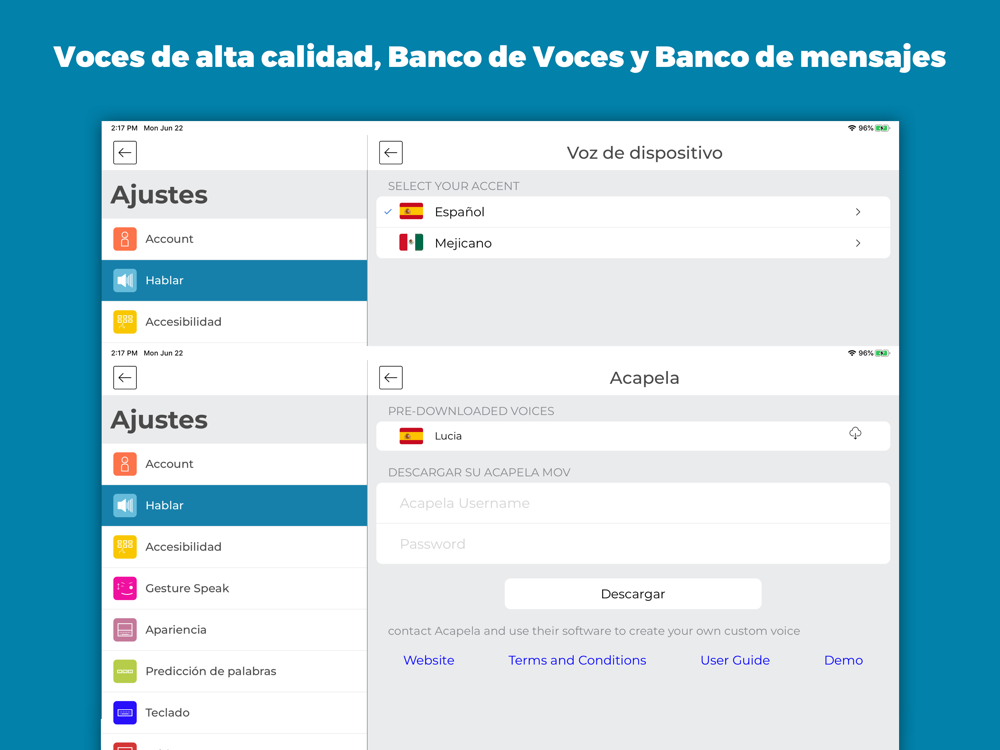Open Teclado settings
The height and width of the screenshot is (750, 1000).
[x=234, y=713]
